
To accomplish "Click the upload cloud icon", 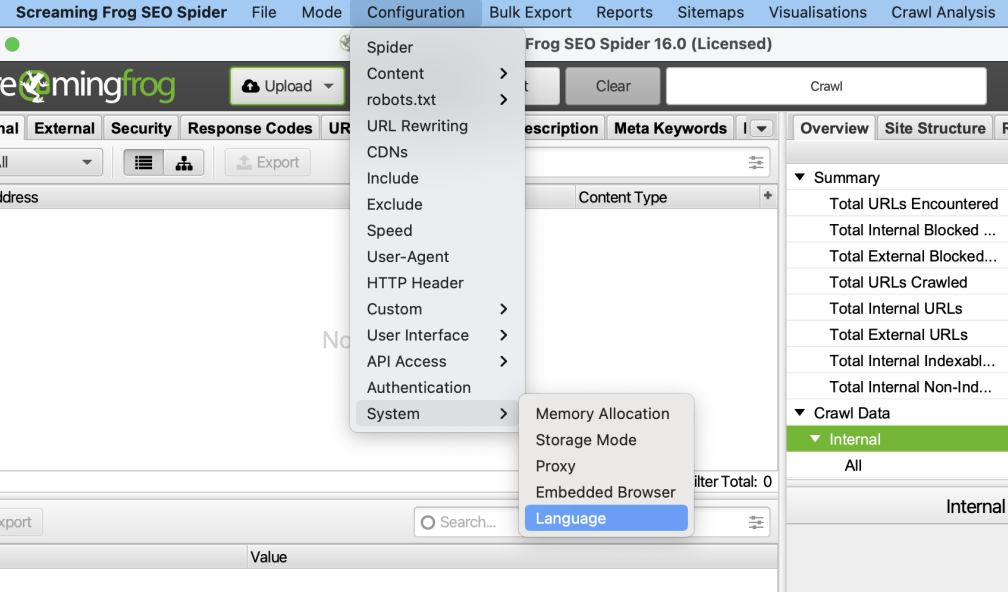I will pos(251,86).
